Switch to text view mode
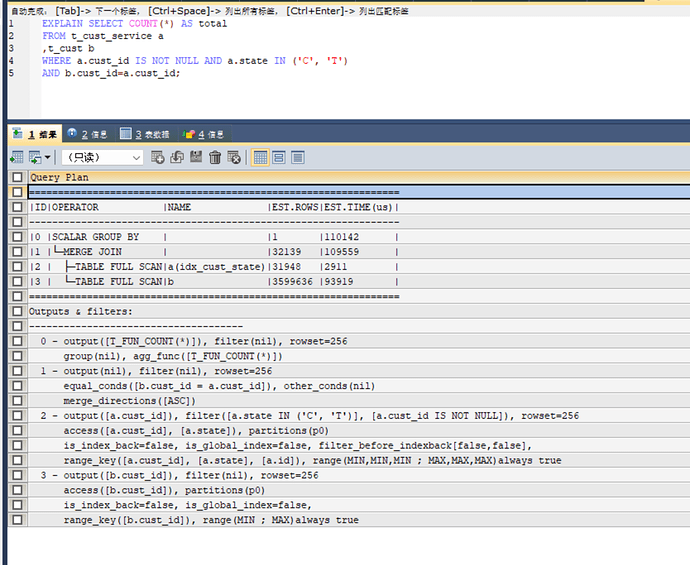 (298, 157)
